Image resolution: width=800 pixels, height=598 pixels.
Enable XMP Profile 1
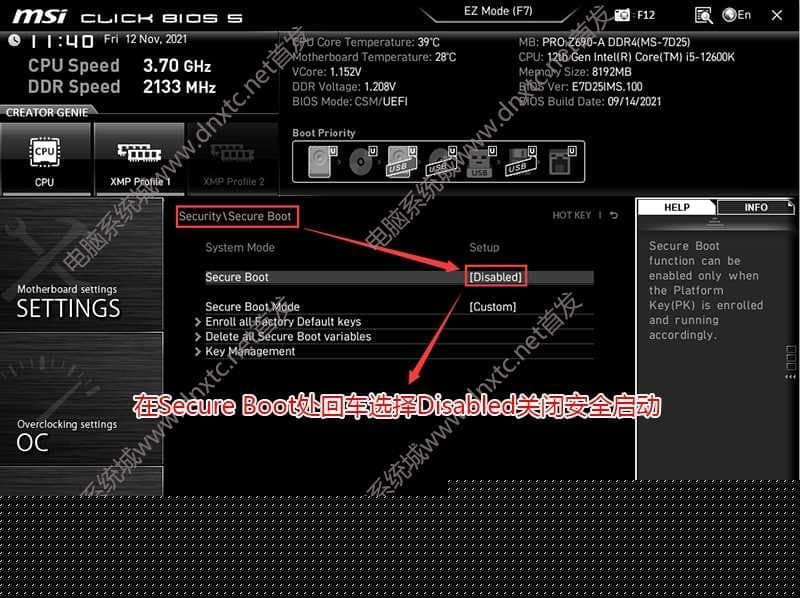pyautogui.click(x=139, y=157)
